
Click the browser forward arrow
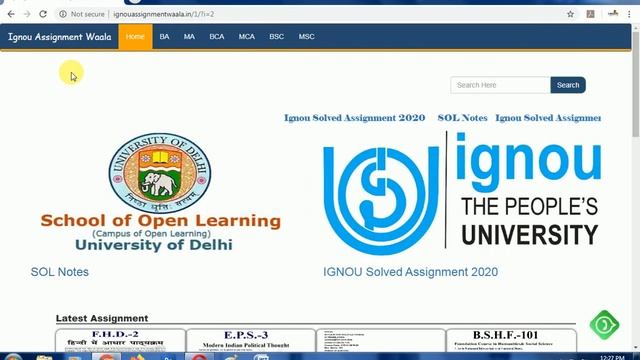(x=27, y=14)
